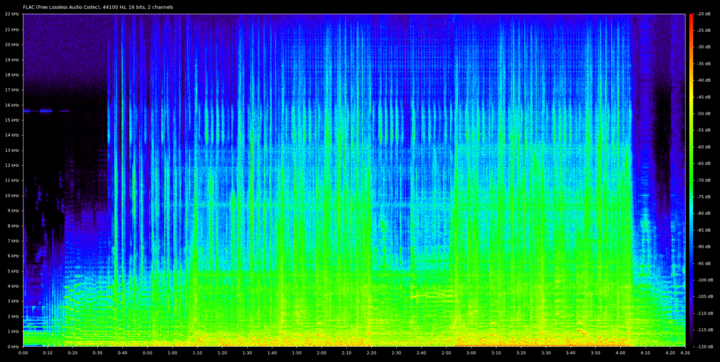720x362 pixels.
Task: Click the -30 dB scale label
Action: click(704, 48)
